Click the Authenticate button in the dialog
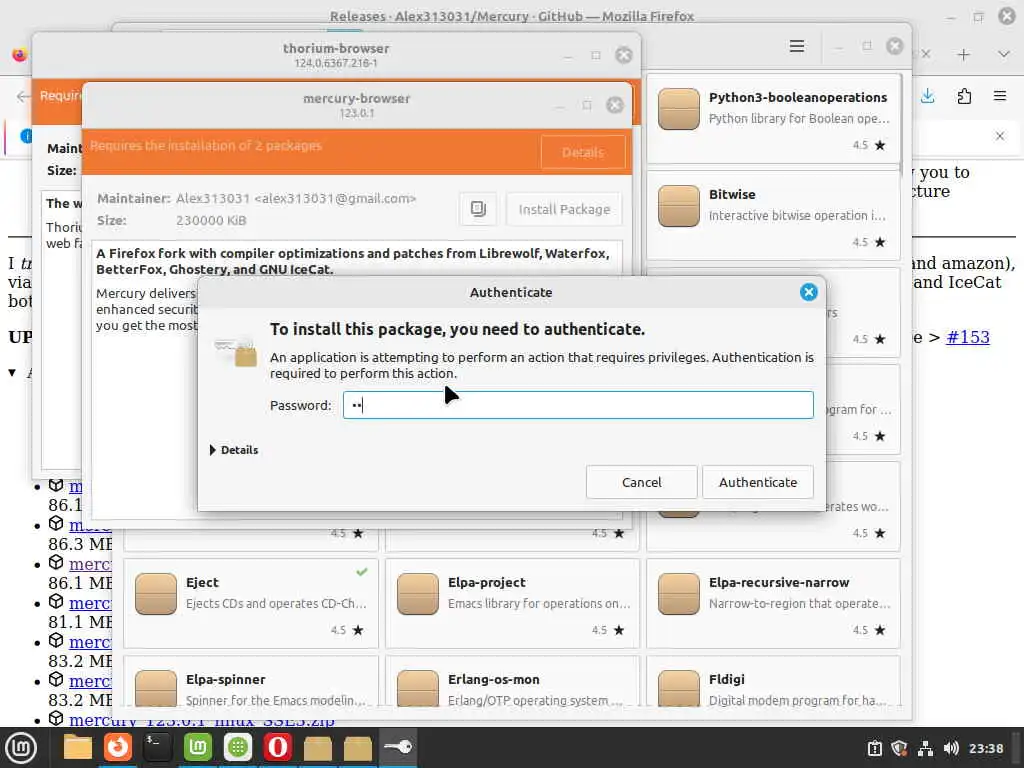Image resolution: width=1024 pixels, height=768 pixels. (x=758, y=482)
